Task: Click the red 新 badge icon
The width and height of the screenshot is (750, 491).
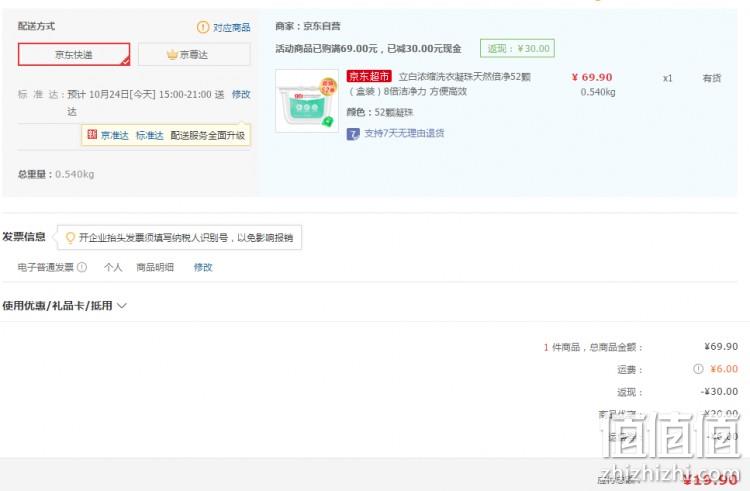Action: [92, 135]
